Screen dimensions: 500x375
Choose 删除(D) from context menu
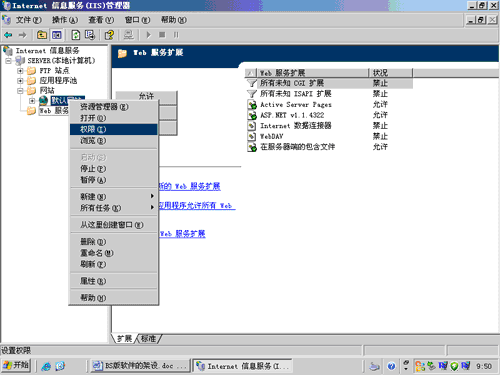tap(113, 242)
